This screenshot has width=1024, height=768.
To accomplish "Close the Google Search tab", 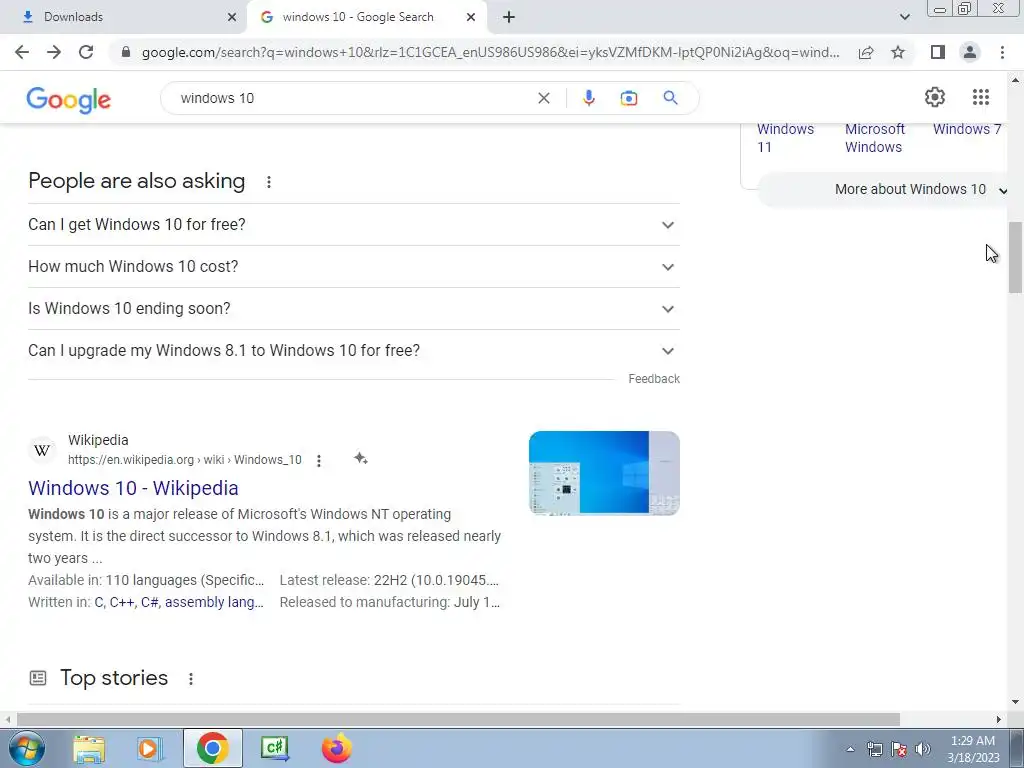I will [x=470, y=17].
